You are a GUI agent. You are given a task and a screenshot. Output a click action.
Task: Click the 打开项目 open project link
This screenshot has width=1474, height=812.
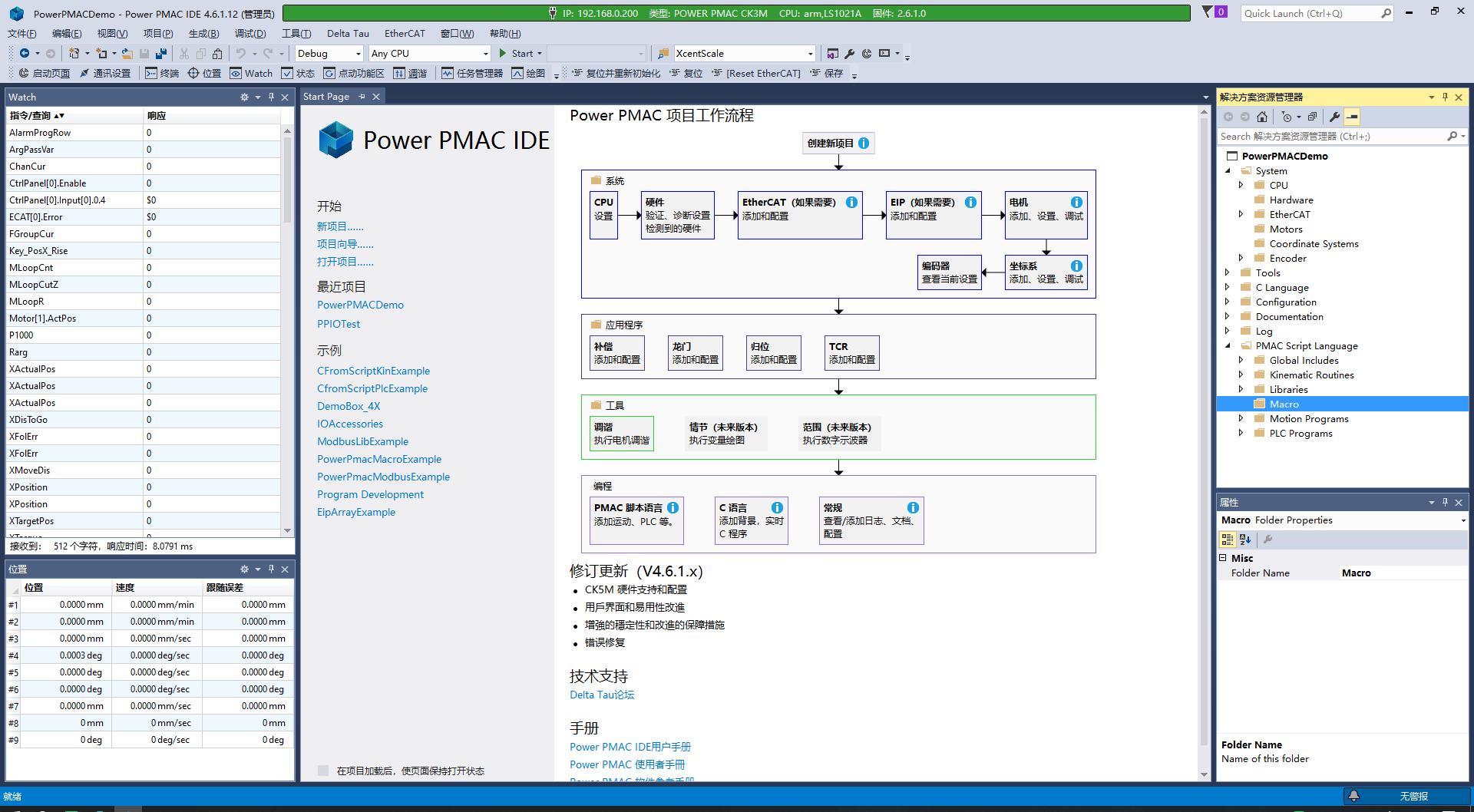pos(345,262)
